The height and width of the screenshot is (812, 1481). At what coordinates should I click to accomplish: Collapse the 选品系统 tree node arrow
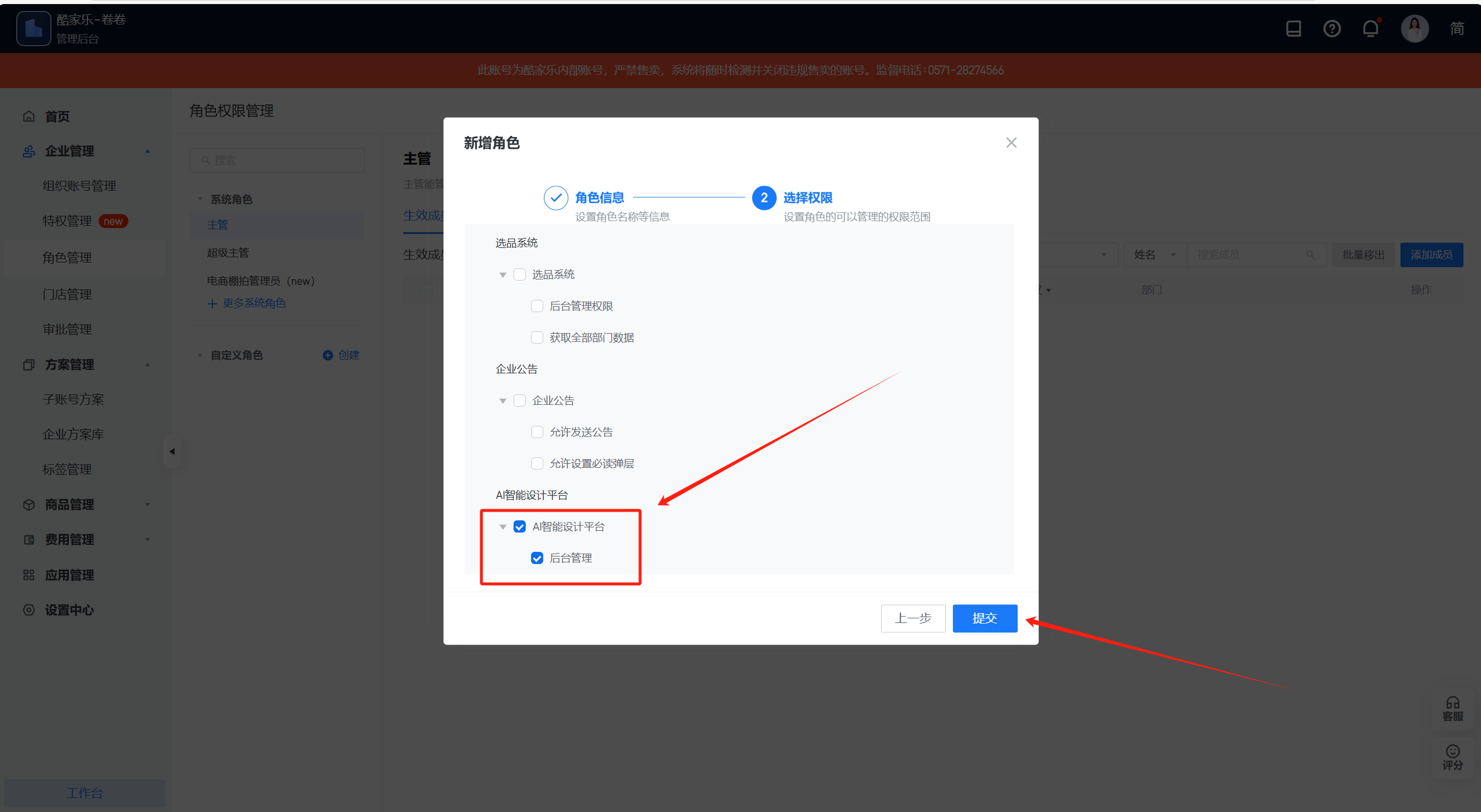[502, 275]
